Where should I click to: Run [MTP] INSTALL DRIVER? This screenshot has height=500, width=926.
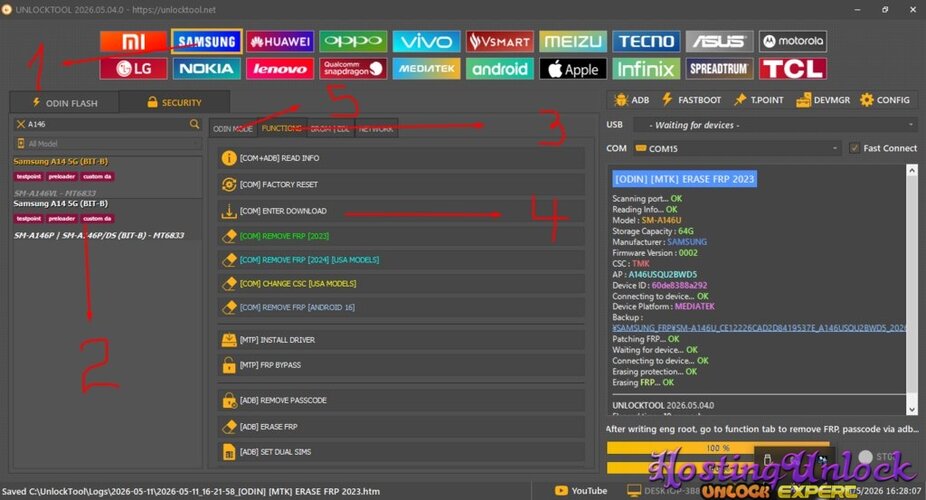(402, 340)
